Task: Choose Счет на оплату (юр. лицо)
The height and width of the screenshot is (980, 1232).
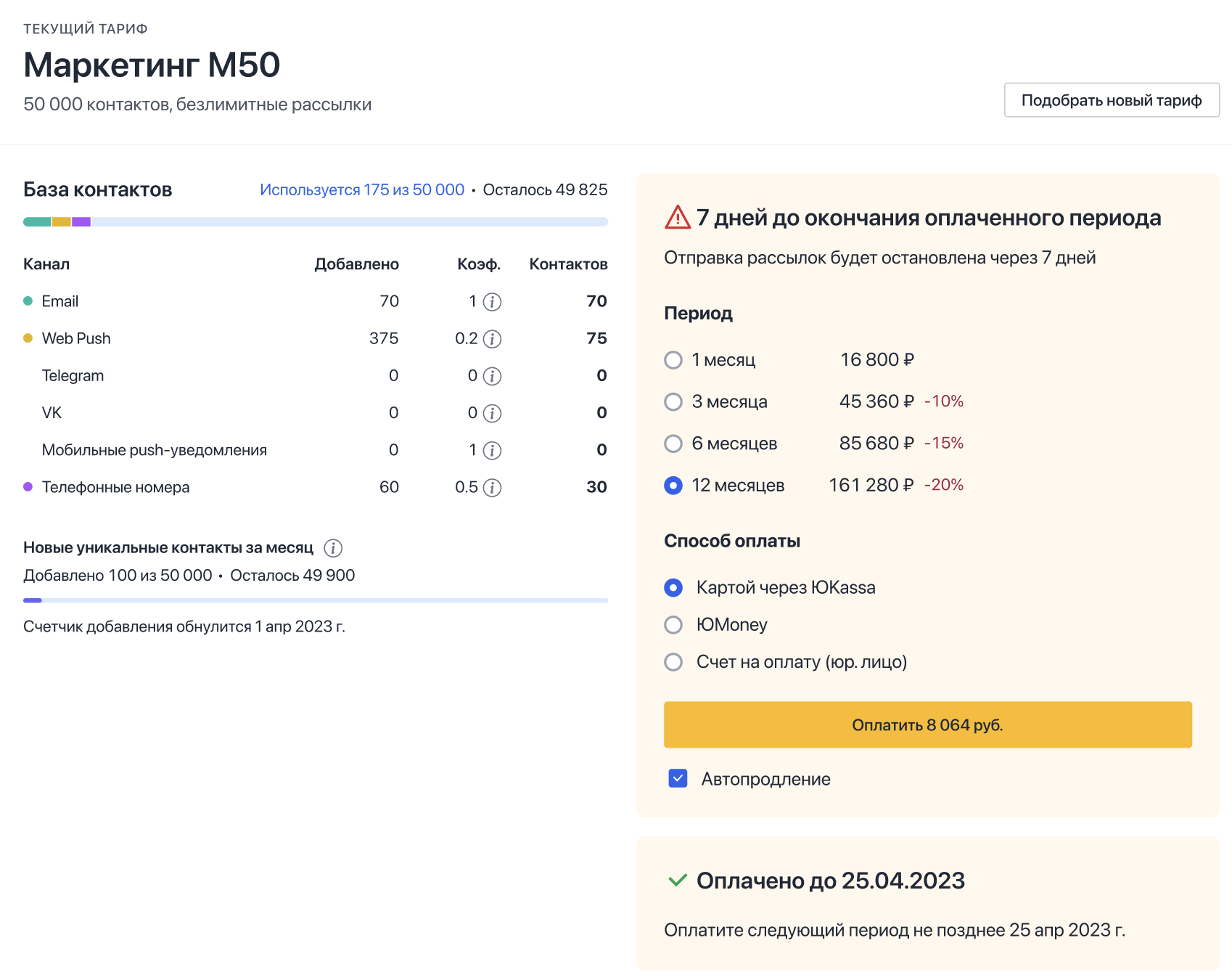Action: (673, 662)
